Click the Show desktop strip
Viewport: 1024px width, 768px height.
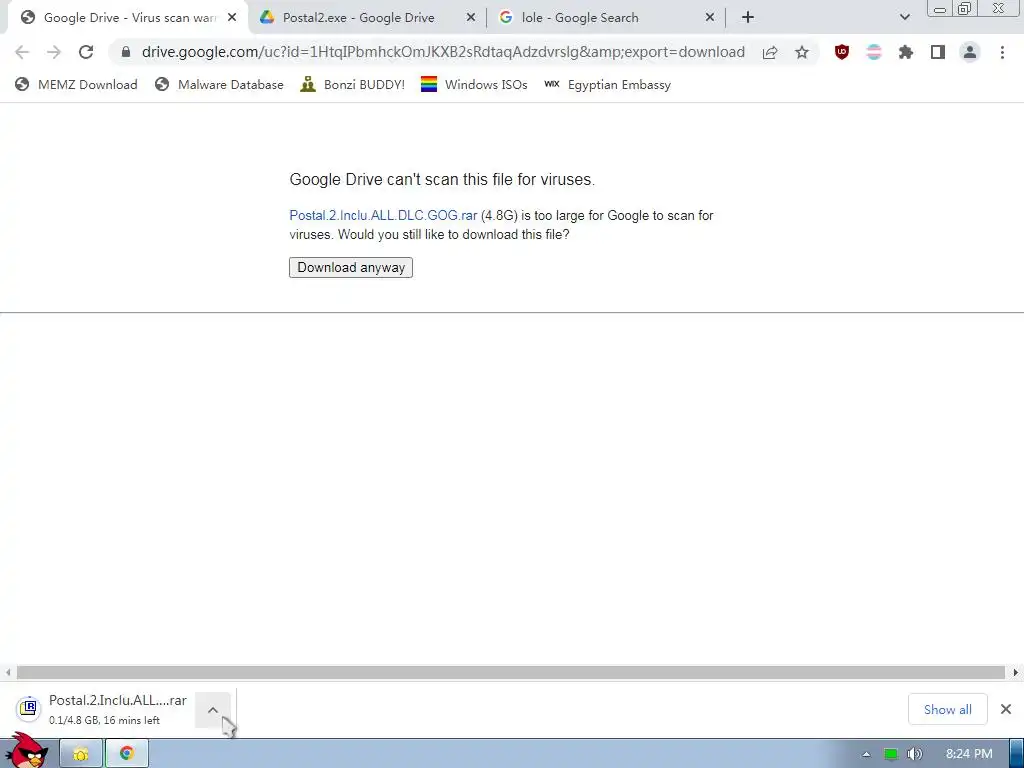[1017, 754]
